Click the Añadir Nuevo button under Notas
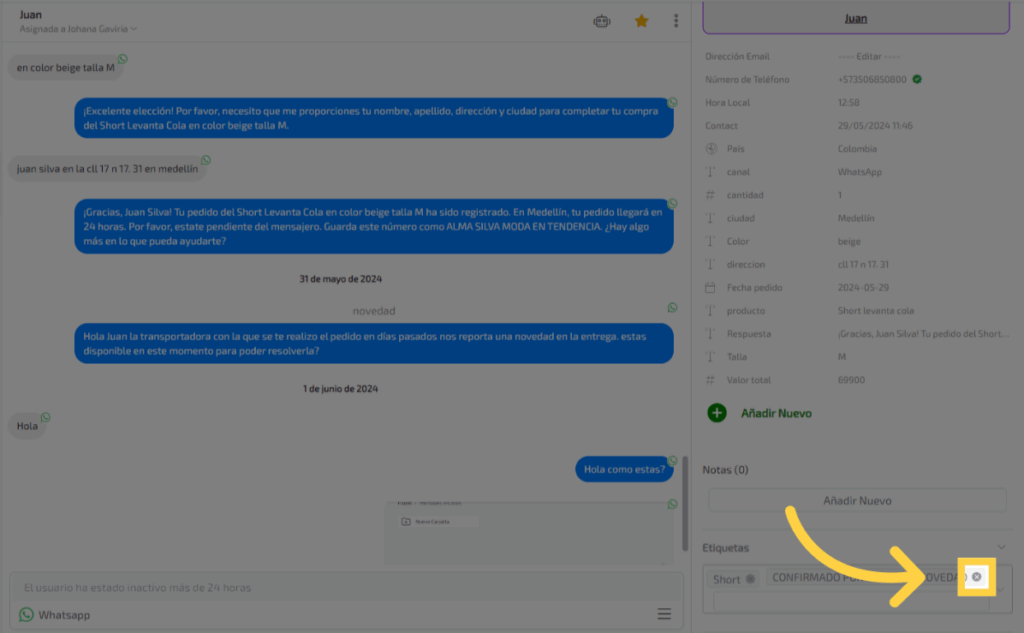1024x633 pixels. (857, 500)
